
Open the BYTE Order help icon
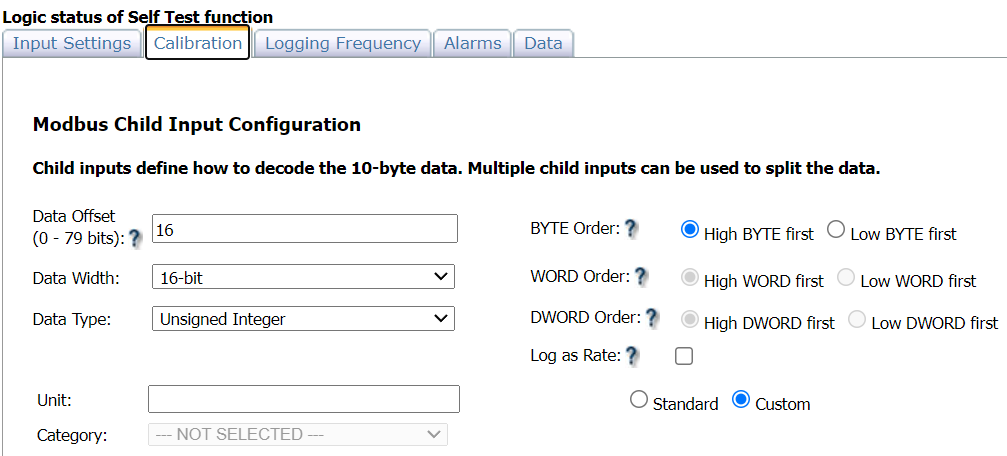631,228
